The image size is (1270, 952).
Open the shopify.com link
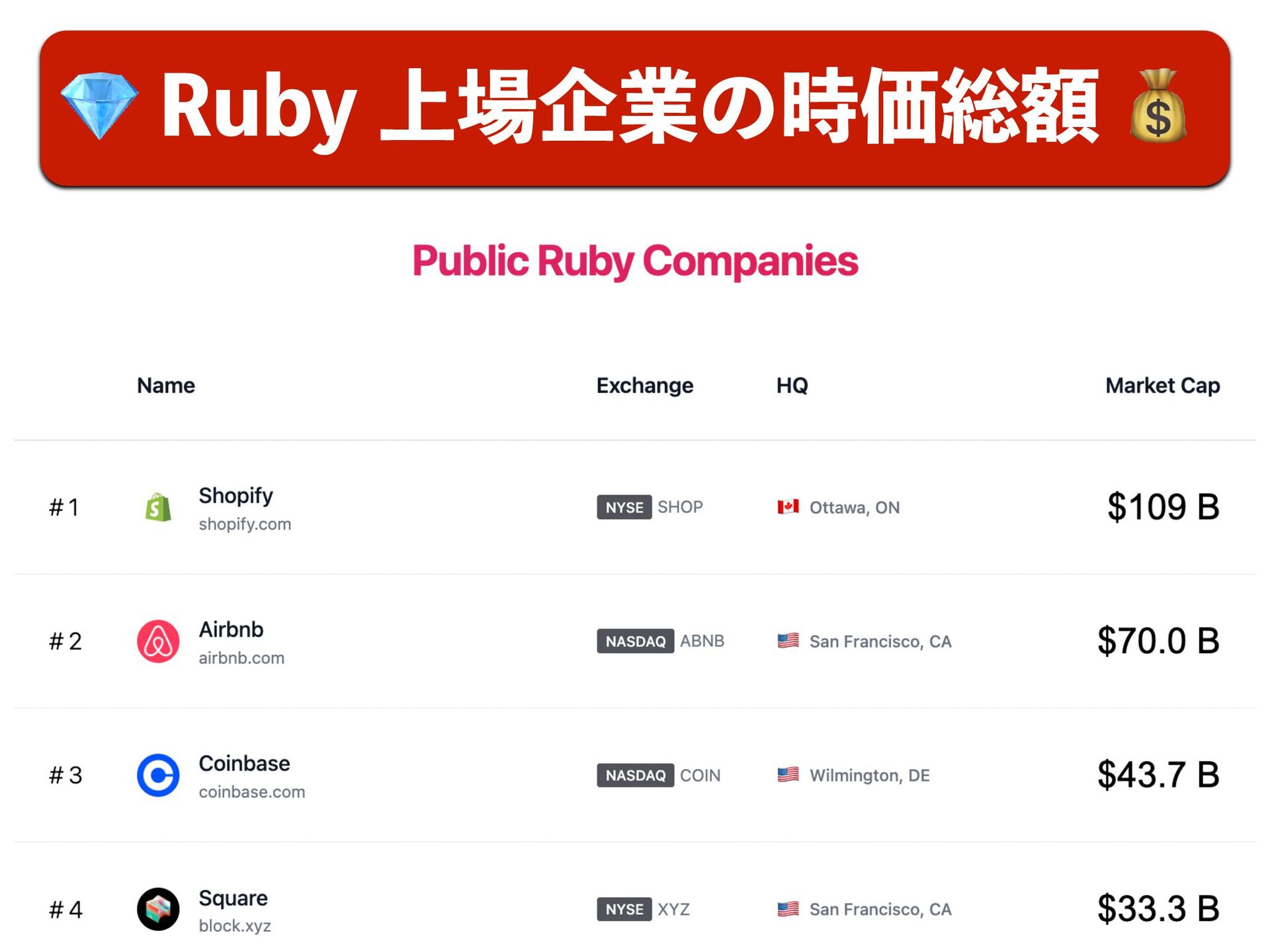coord(245,524)
